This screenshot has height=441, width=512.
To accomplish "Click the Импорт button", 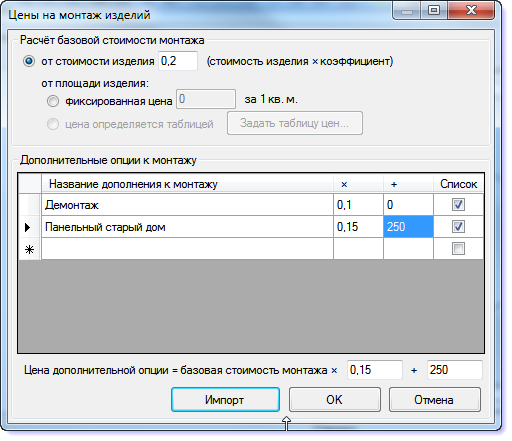I will [x=225, y=399].
